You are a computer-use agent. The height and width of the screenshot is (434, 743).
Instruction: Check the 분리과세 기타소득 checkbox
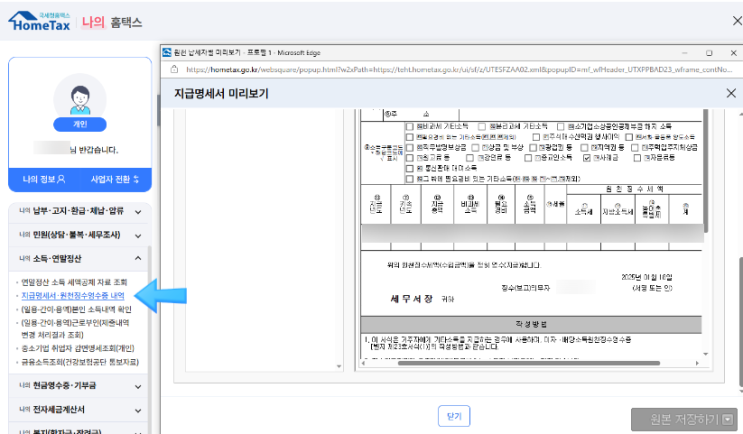pyautogui.click(x=482, y=127)
